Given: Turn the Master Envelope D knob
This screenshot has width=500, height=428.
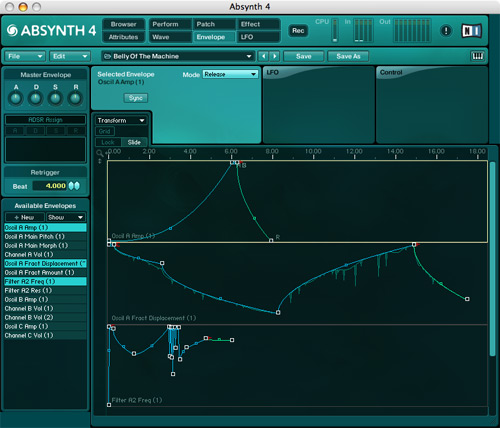Looking at the screenshot, I should (x=36, y=98).
